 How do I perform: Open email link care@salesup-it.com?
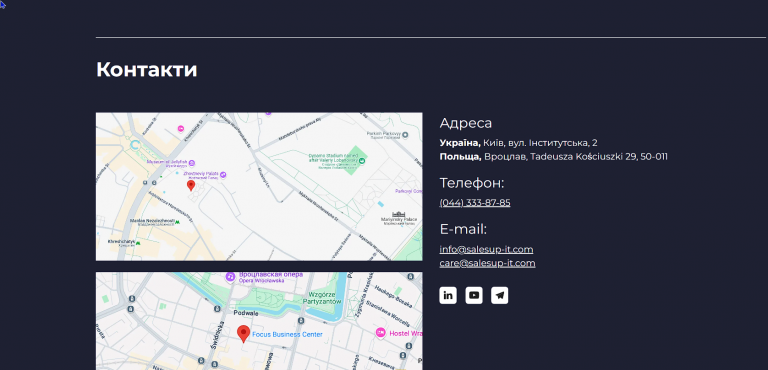click(487, 263)
